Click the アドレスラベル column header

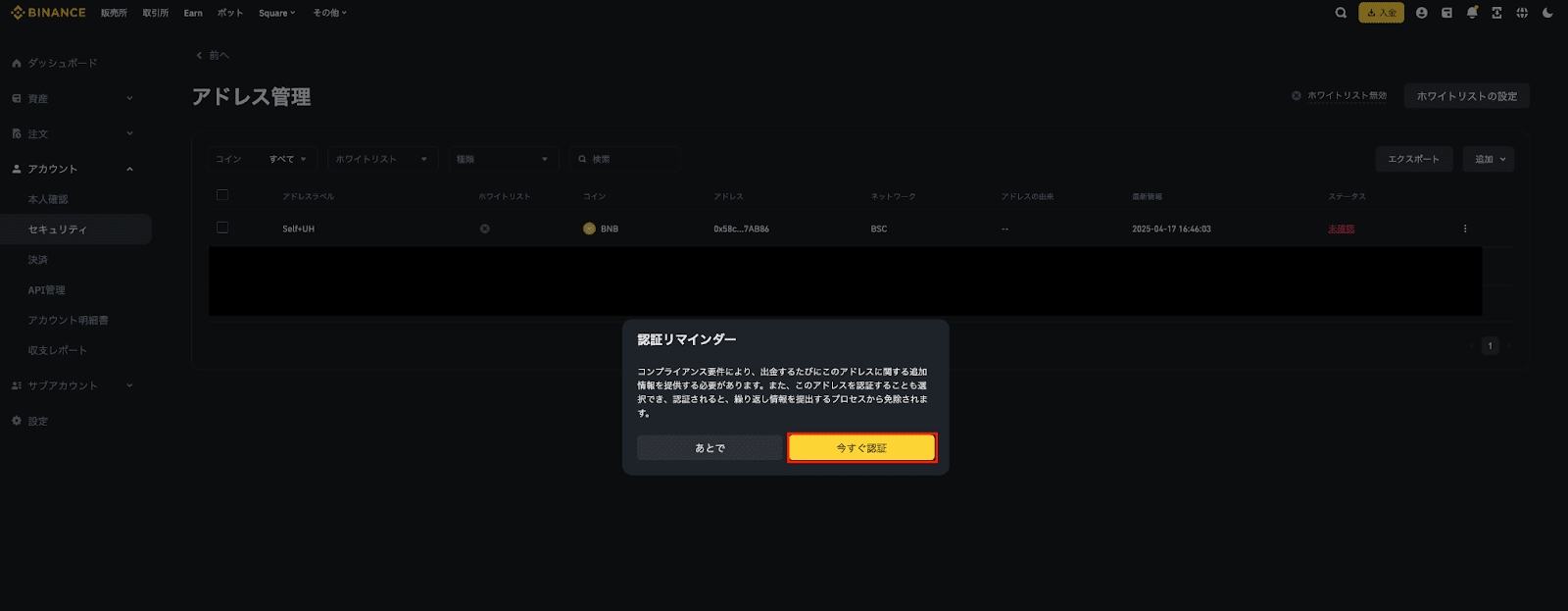308,196
